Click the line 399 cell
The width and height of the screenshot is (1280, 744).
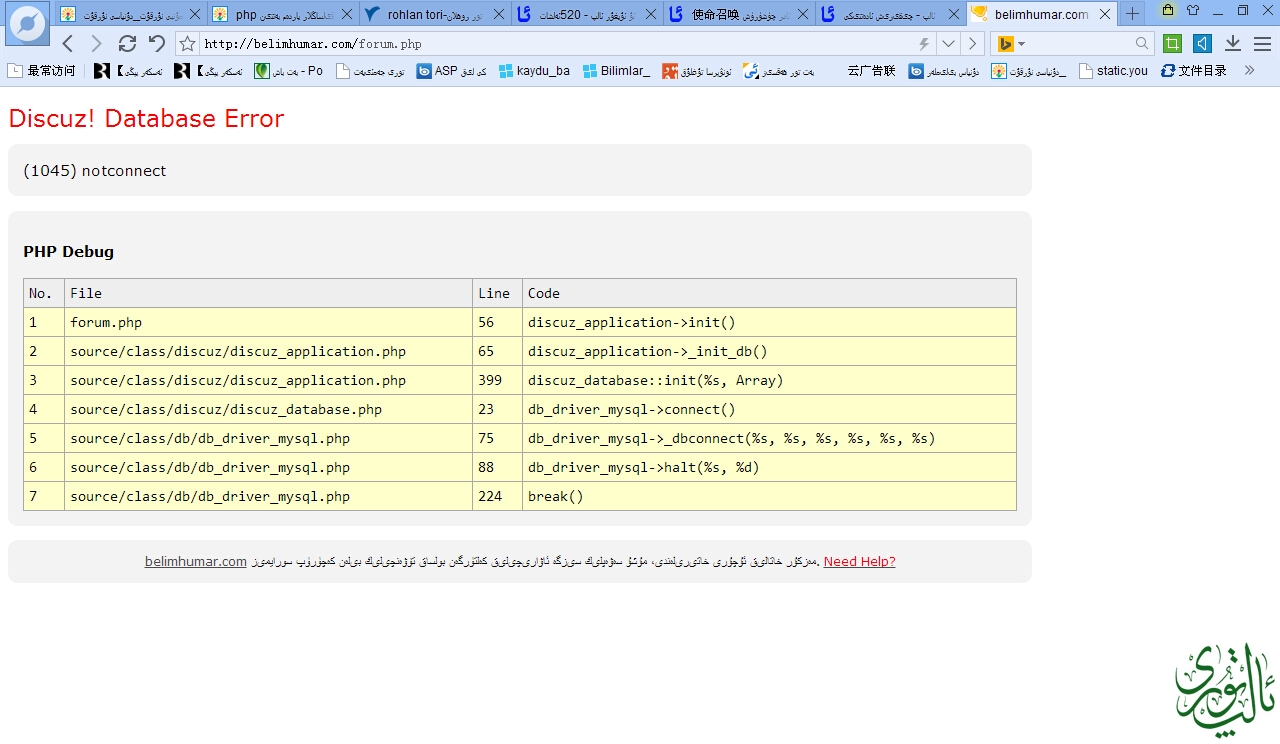(497, 380)
